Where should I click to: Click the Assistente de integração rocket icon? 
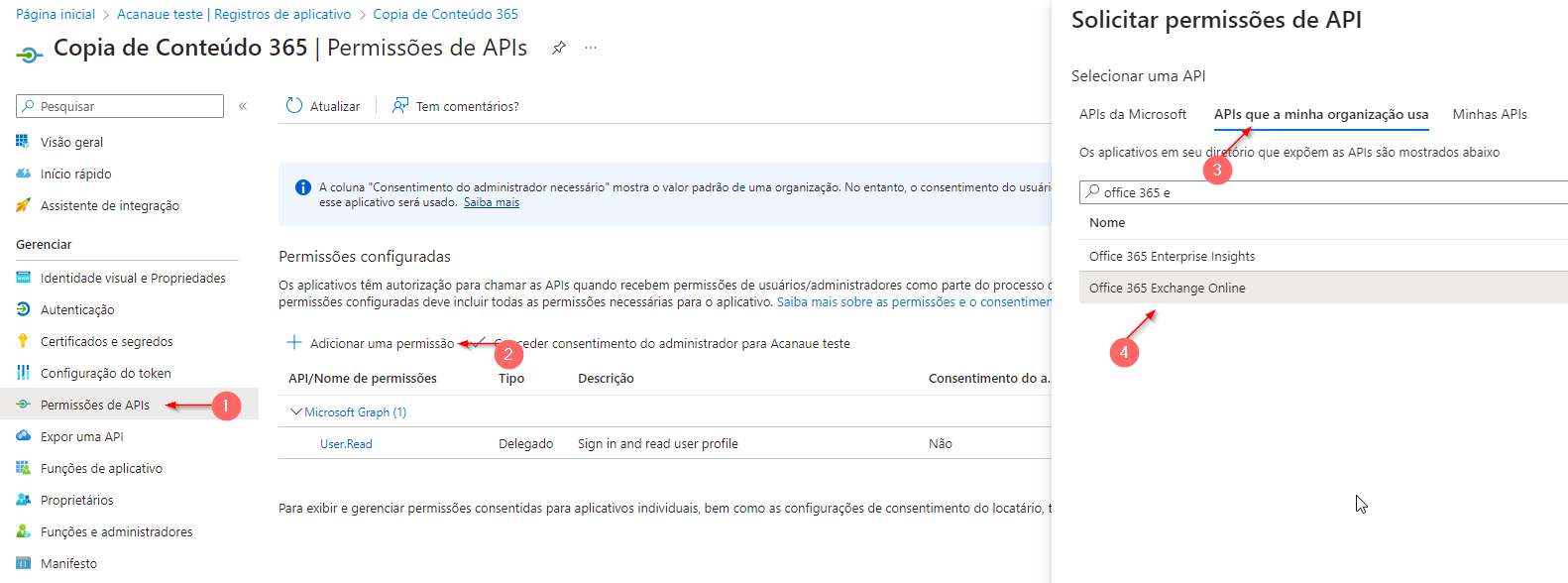click(x=23, y=205)
